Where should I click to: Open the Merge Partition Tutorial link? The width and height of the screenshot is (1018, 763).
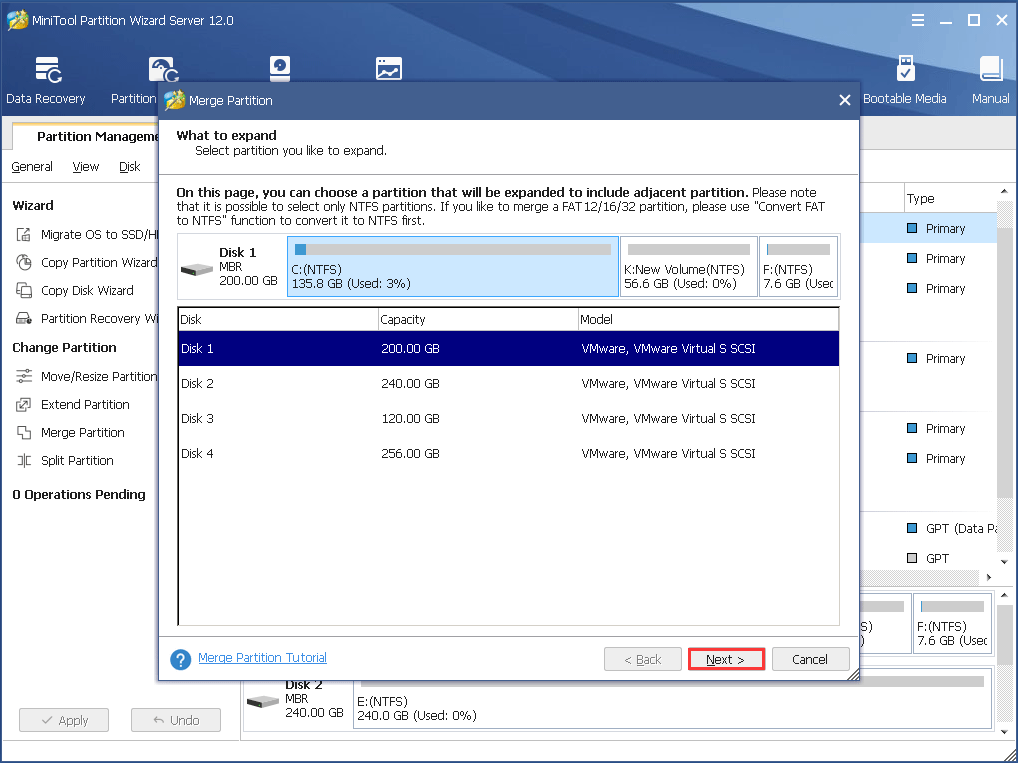point(262,658)
